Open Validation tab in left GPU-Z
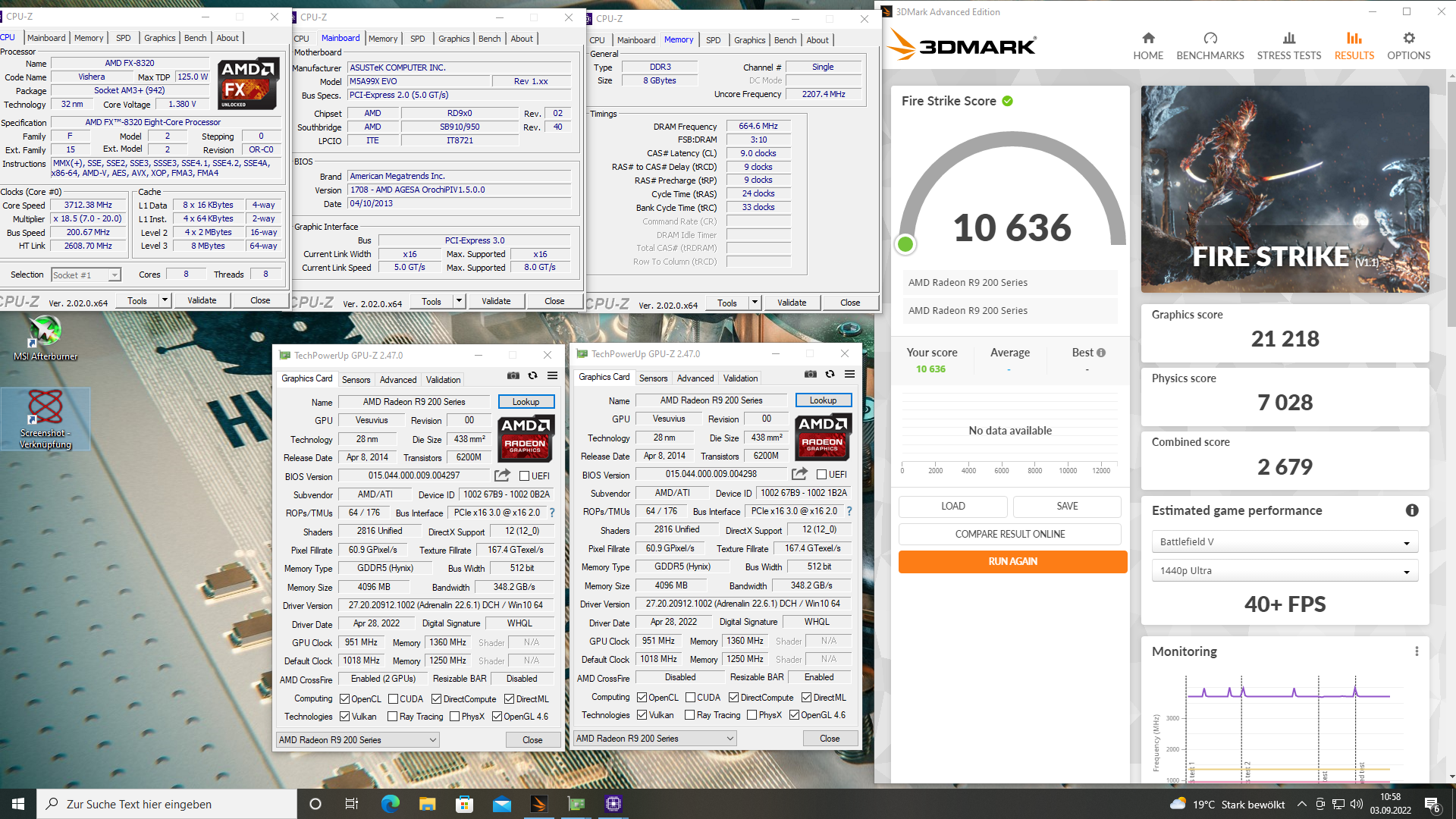Viewport: 1456px width, 819px height. 443,380
